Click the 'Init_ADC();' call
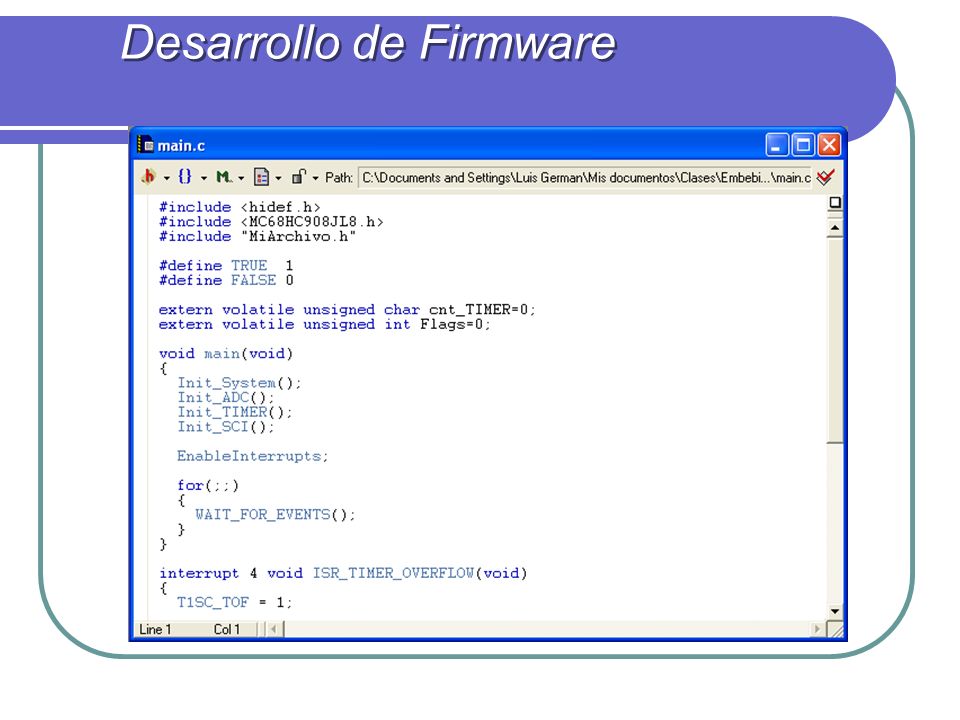 click(226, 398)
